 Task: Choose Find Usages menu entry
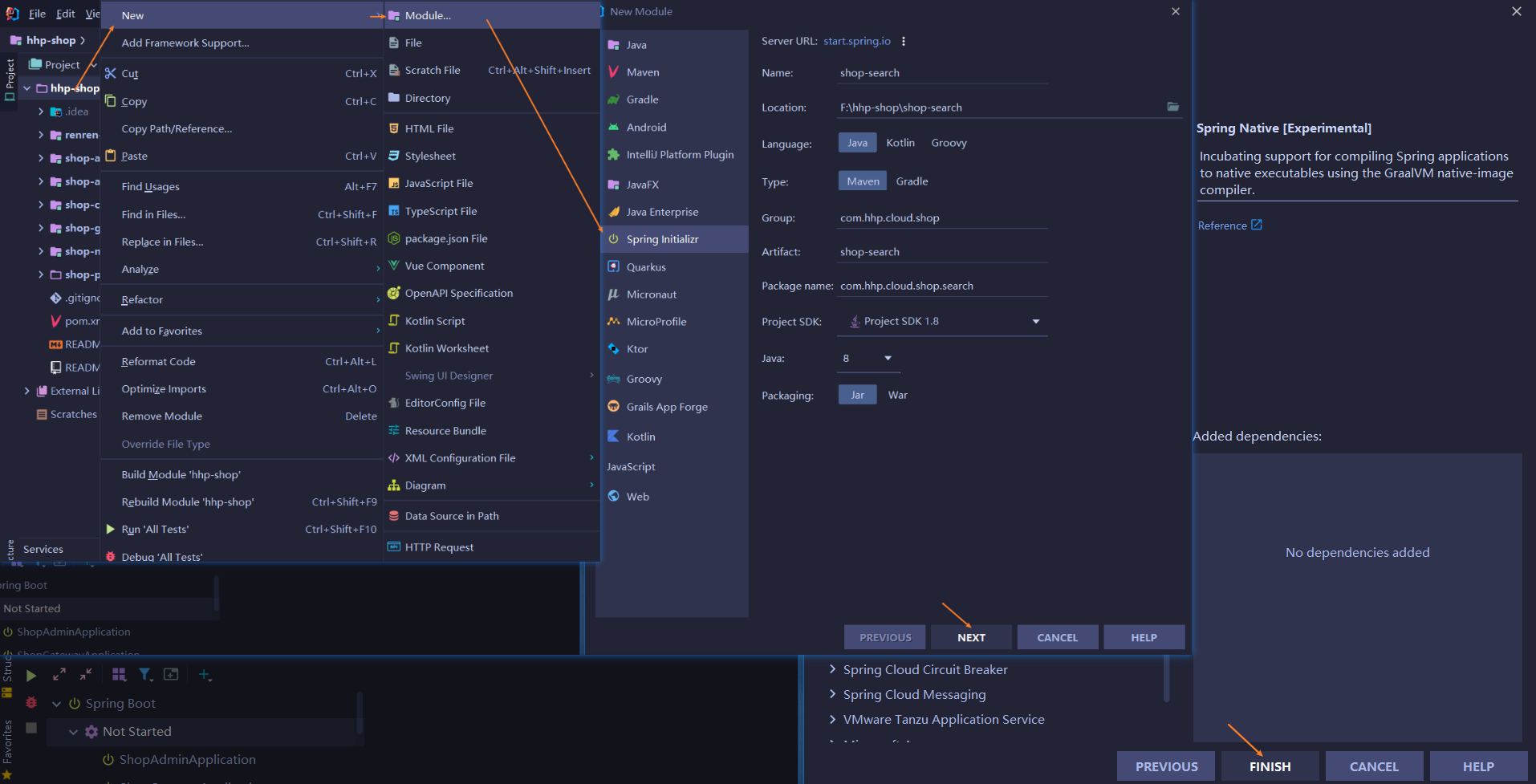242,186
